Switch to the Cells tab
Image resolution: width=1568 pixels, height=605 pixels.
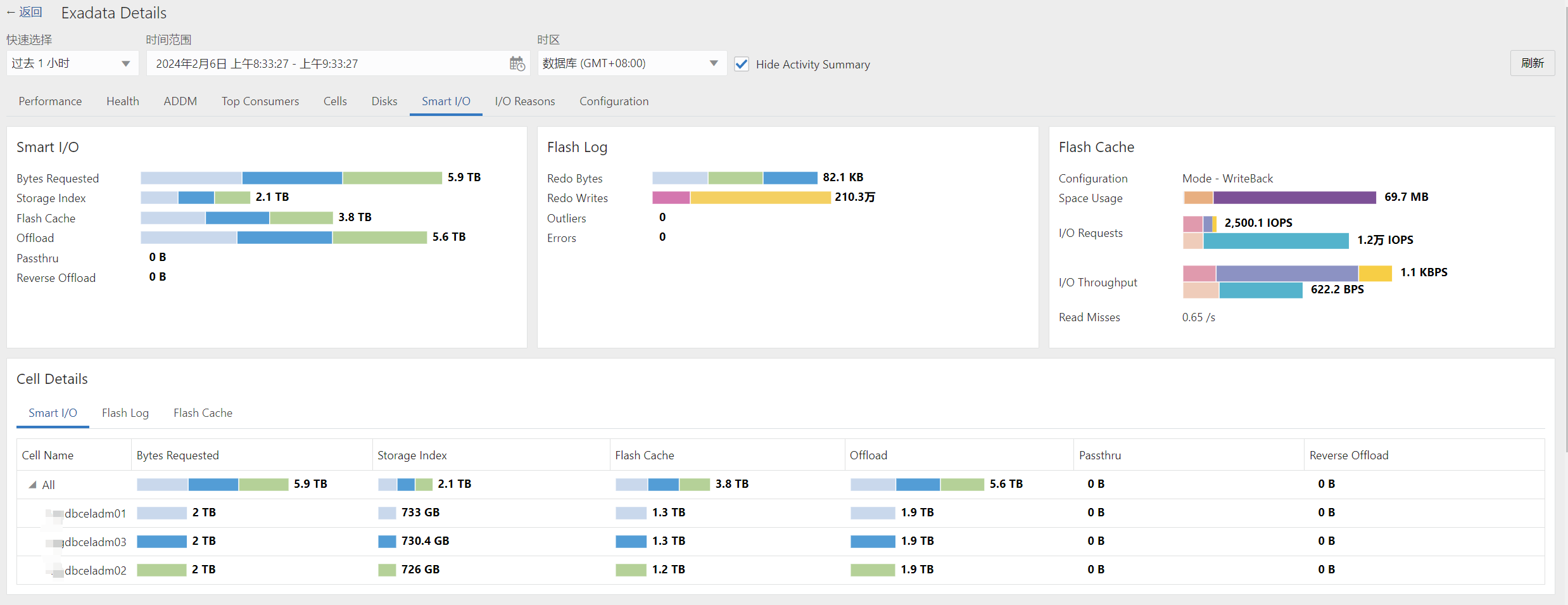[335, 101]
